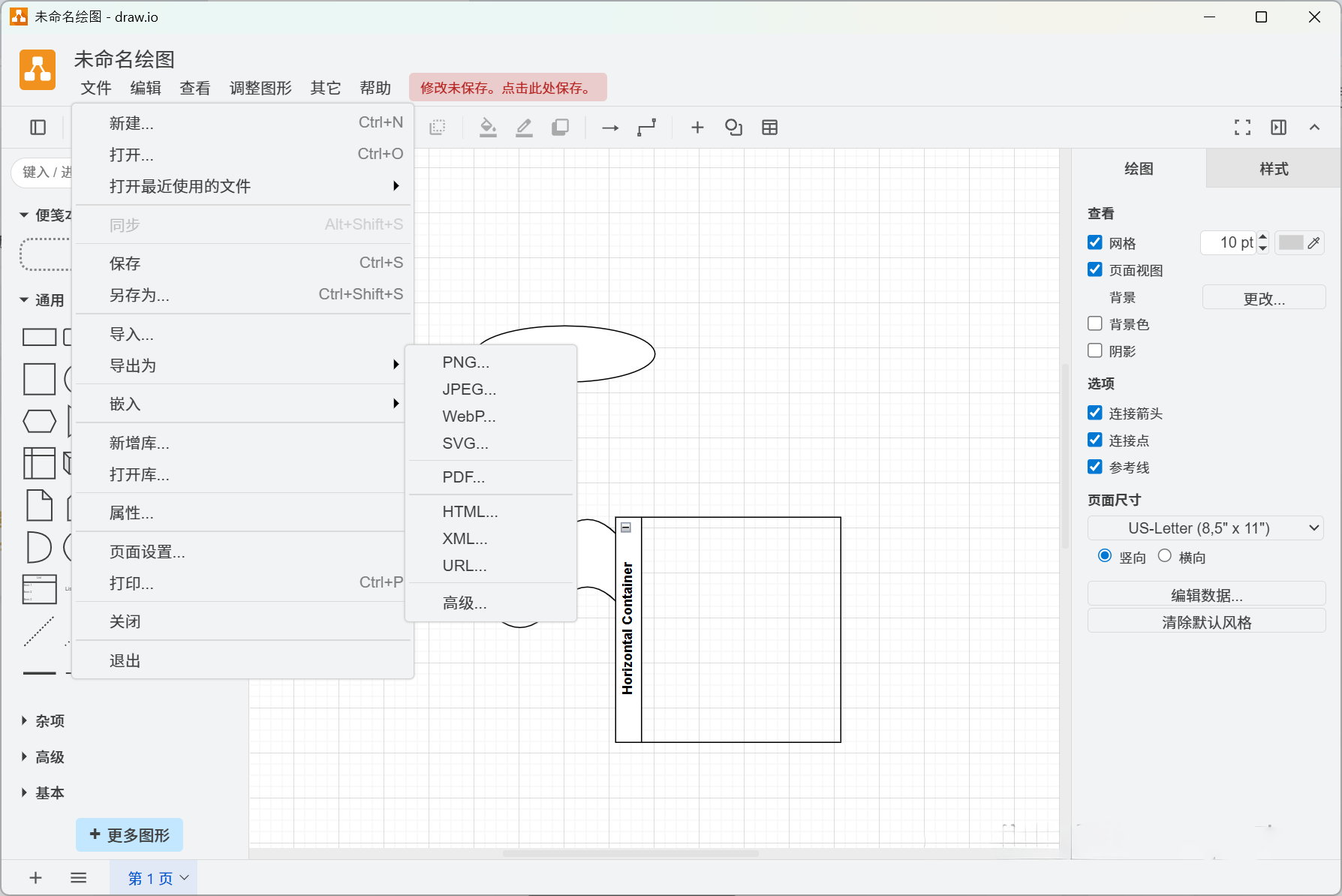Click the shadow toolbar icon
The image size is (1342, 896).
[560, 128]
